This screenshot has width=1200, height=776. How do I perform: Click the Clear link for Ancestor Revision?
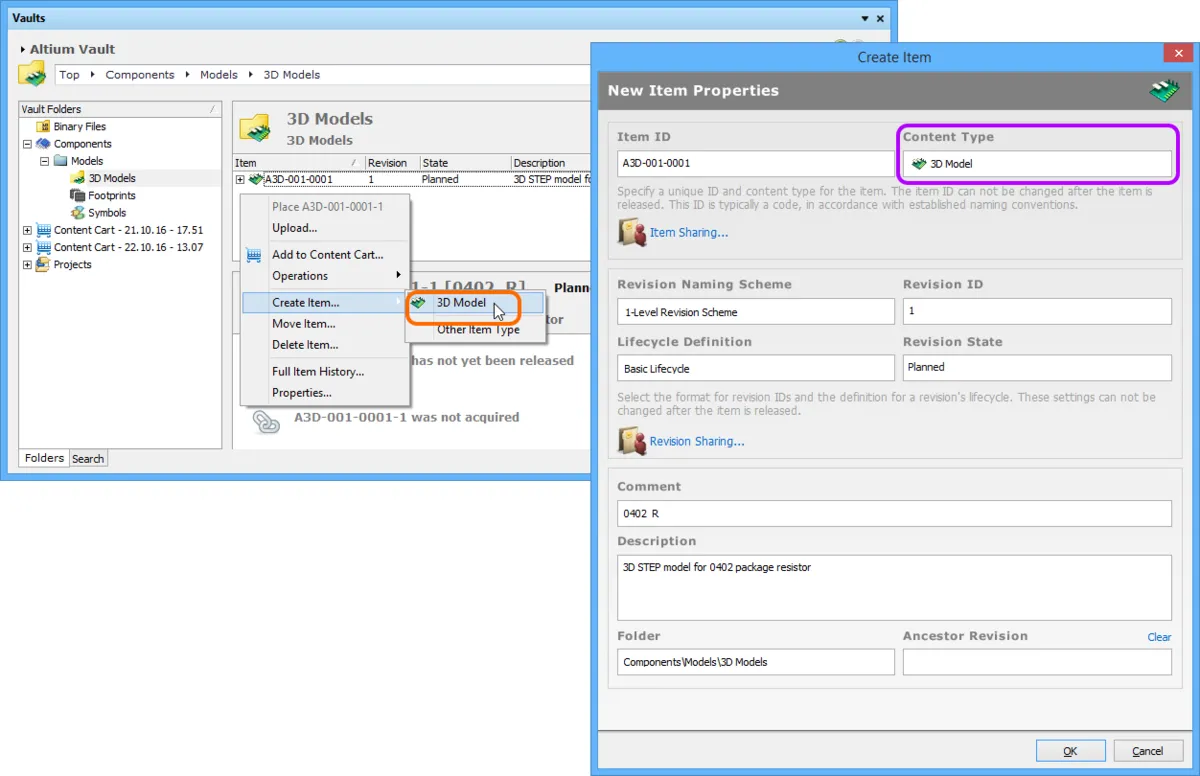coord(1159,637)
